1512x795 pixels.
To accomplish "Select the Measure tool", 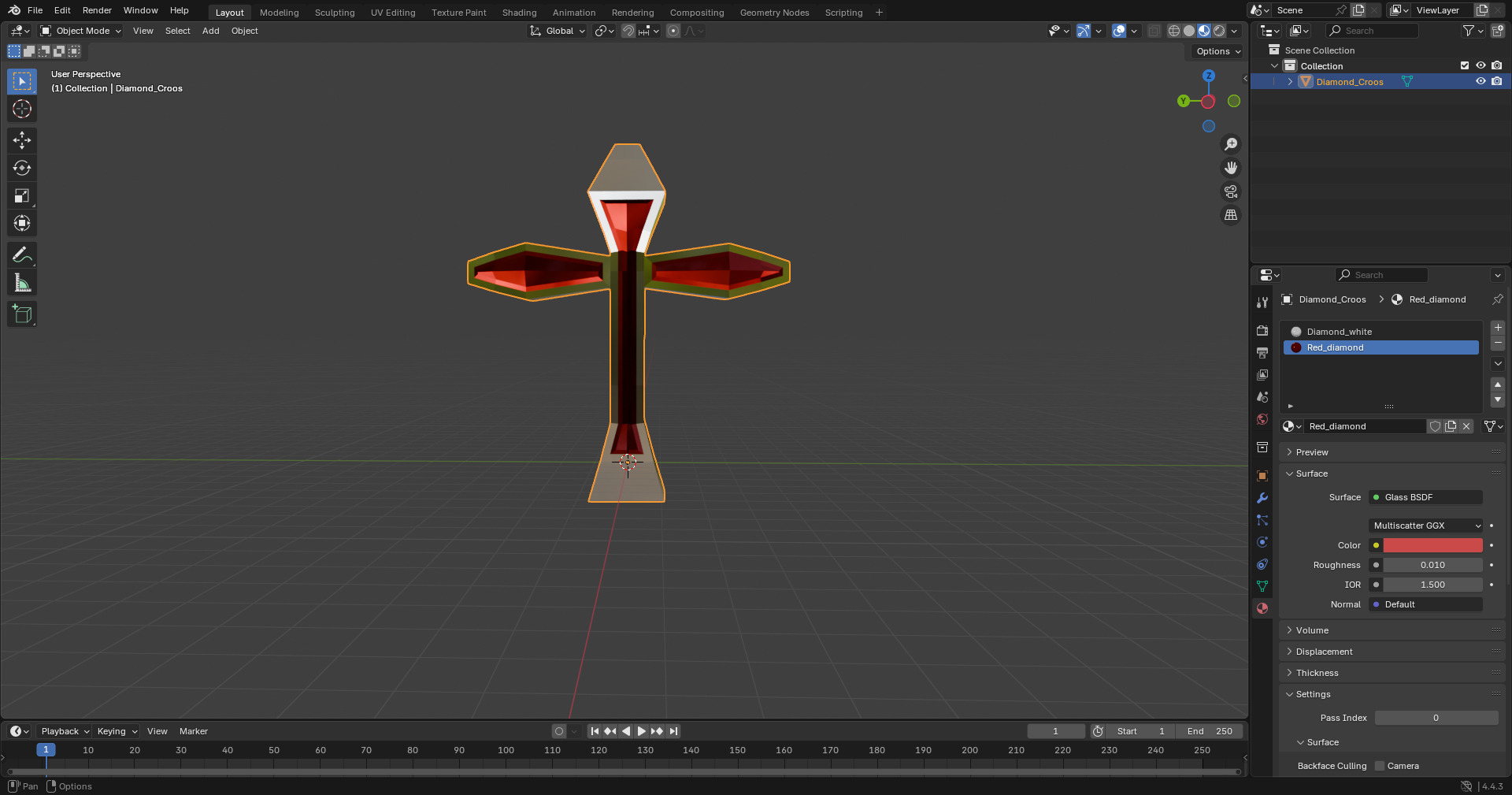I will (x=22, y=282).
